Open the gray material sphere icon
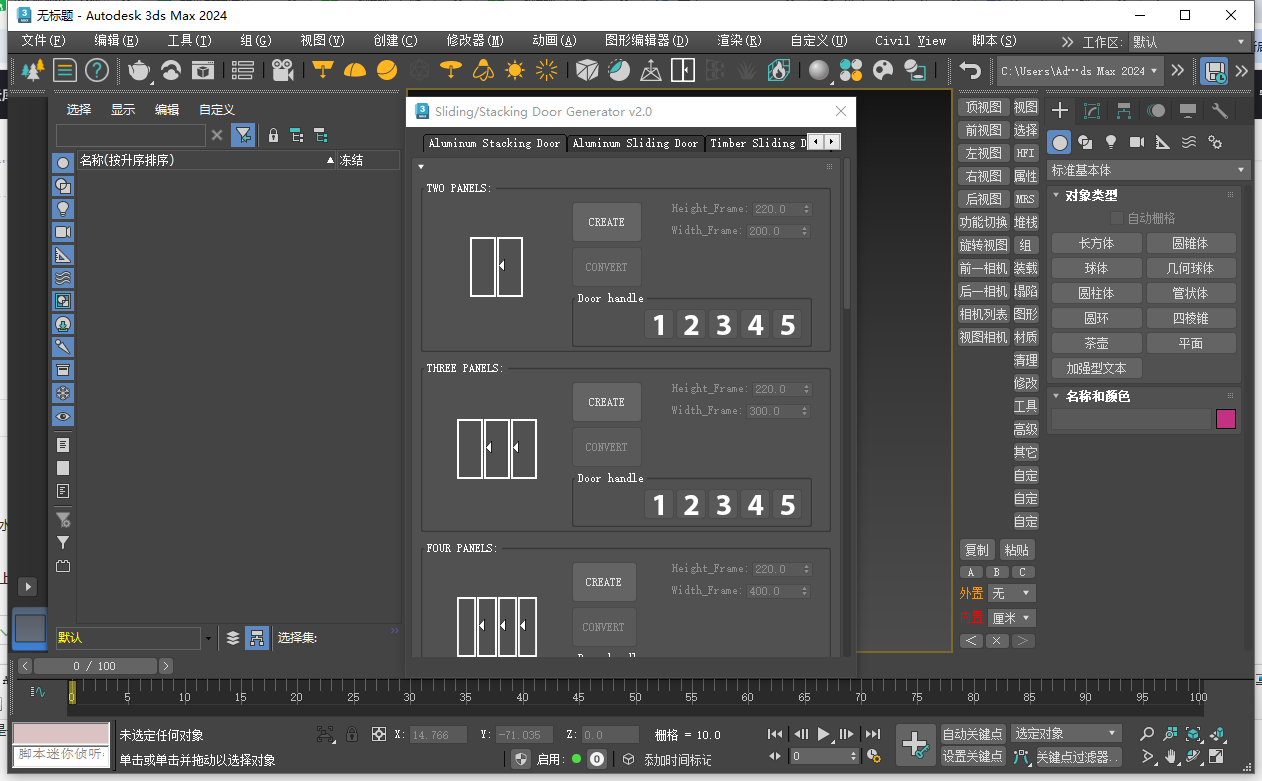The image size is (1262, 781). click(x=820, y=70)
